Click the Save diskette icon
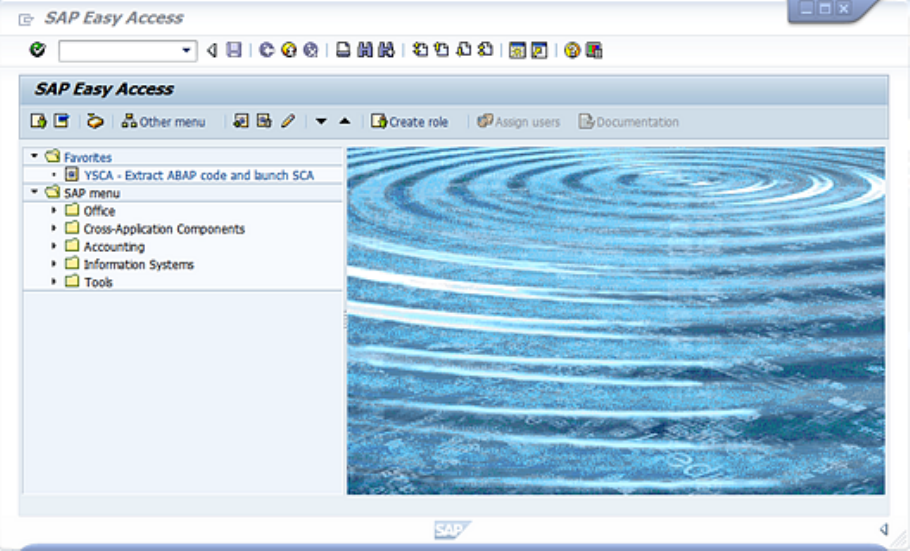The height and width of the screenshot is (551, 910). pos(234,50)
